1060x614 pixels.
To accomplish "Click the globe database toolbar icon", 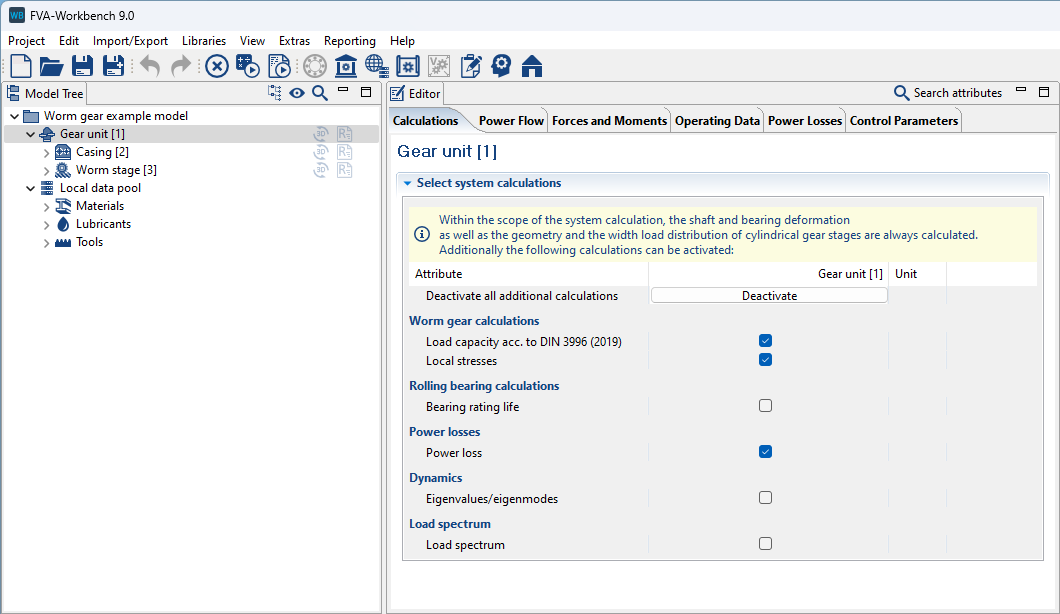I will [x=377, y=66].
